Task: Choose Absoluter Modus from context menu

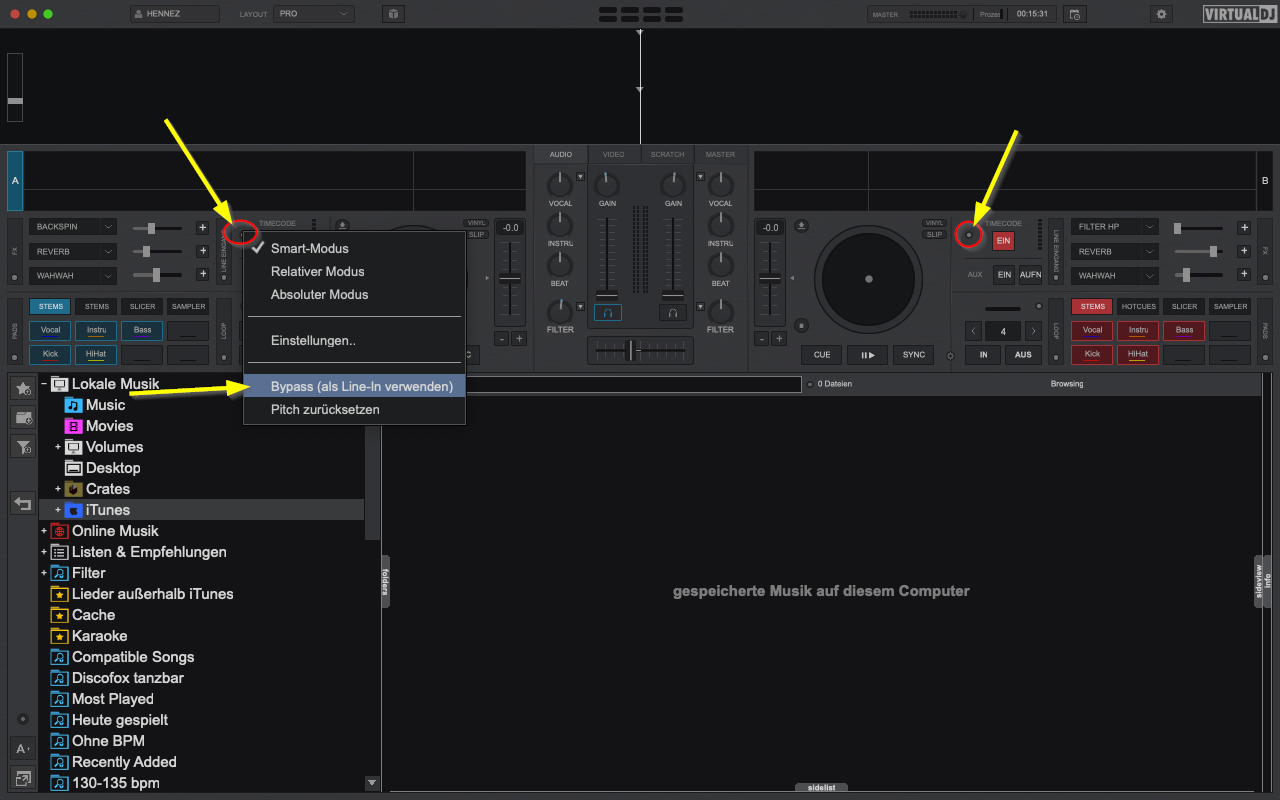Action: (x=354, y=294)
